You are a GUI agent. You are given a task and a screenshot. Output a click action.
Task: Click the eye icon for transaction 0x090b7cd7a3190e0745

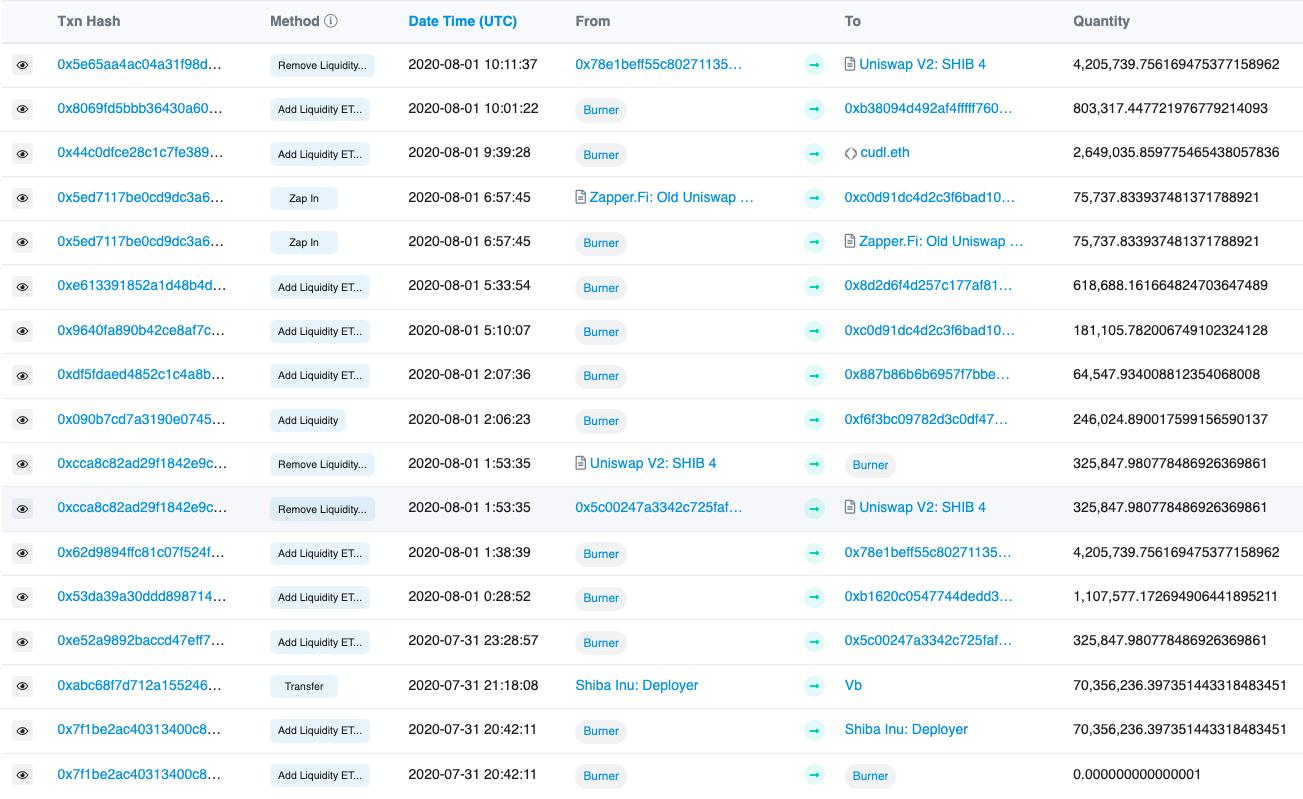click(22, 420)
